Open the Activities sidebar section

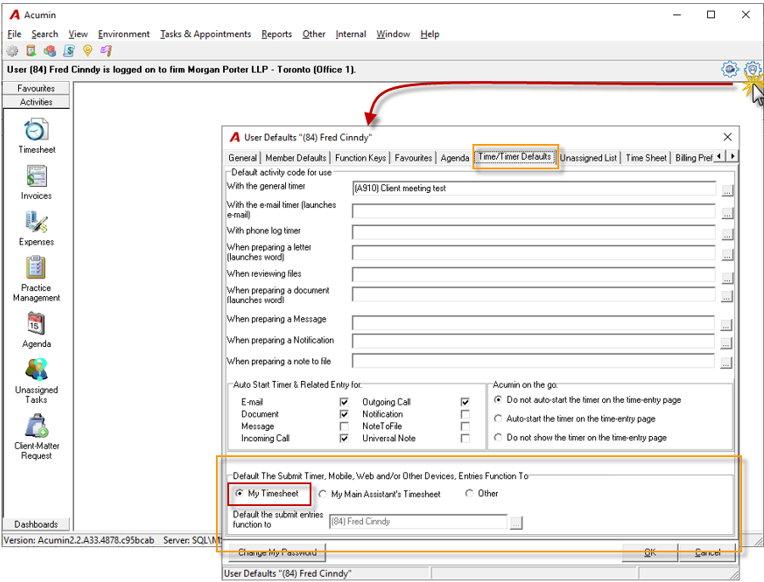36,102
